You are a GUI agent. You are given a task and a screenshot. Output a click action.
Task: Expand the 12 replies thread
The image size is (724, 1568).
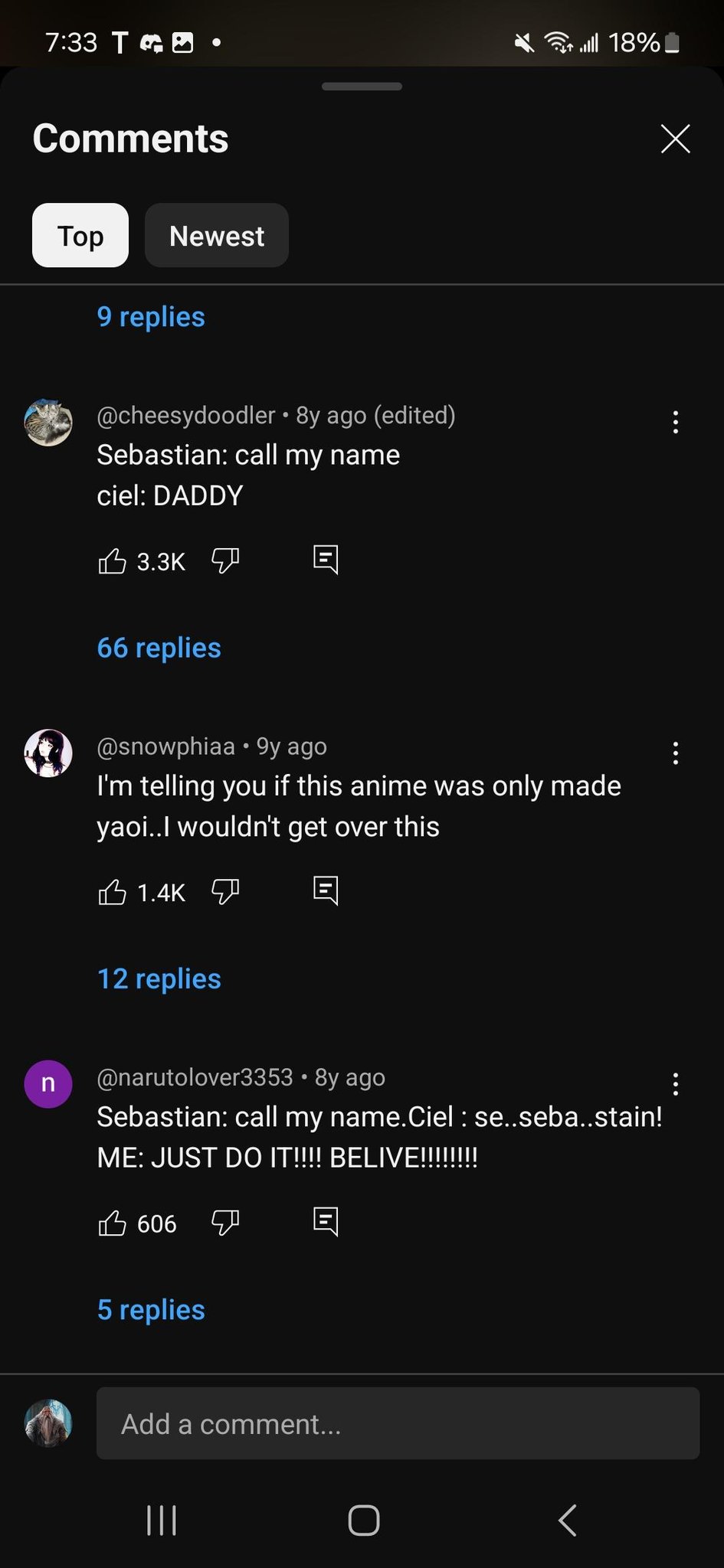[159, 978]
